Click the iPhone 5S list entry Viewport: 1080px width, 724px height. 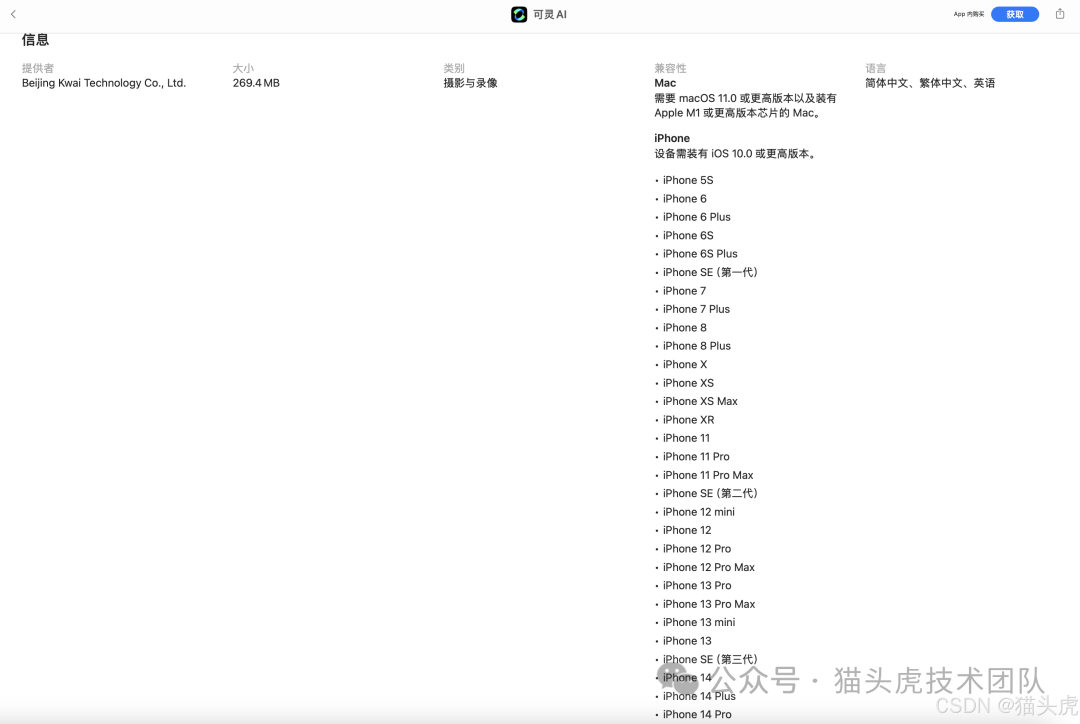click(687, 180)
